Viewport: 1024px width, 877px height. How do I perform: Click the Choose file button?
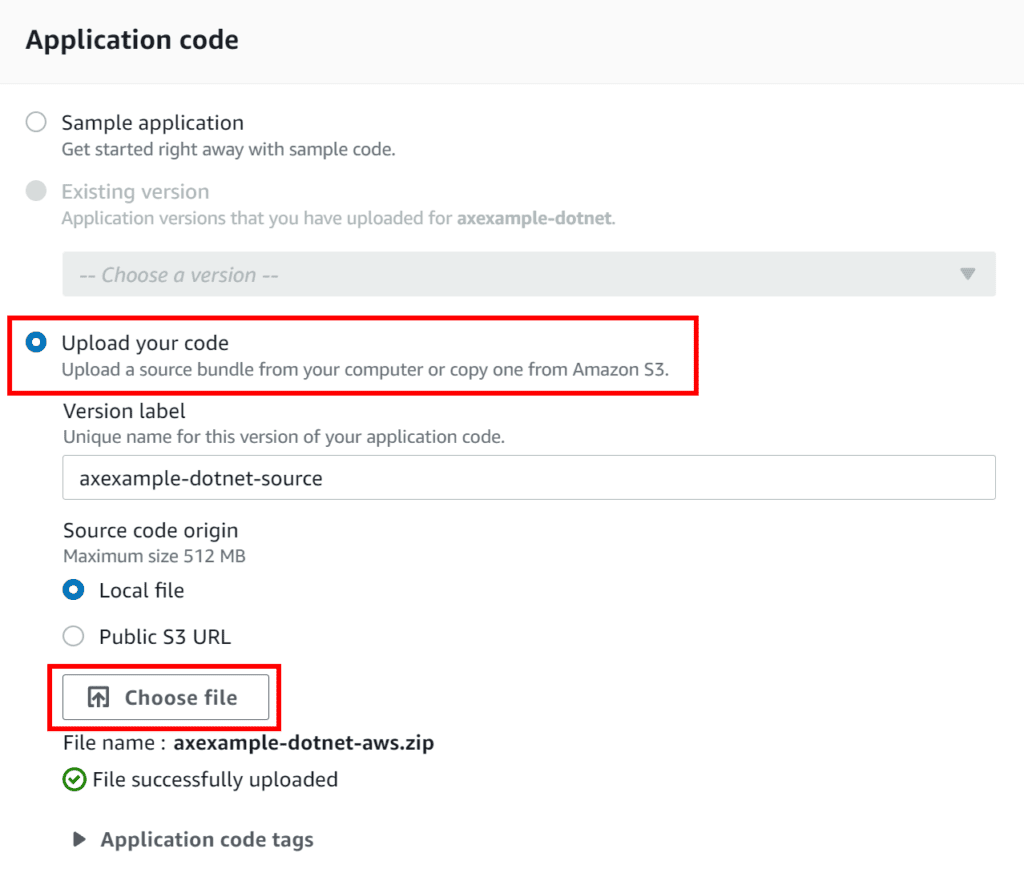(x=166, y=697)
